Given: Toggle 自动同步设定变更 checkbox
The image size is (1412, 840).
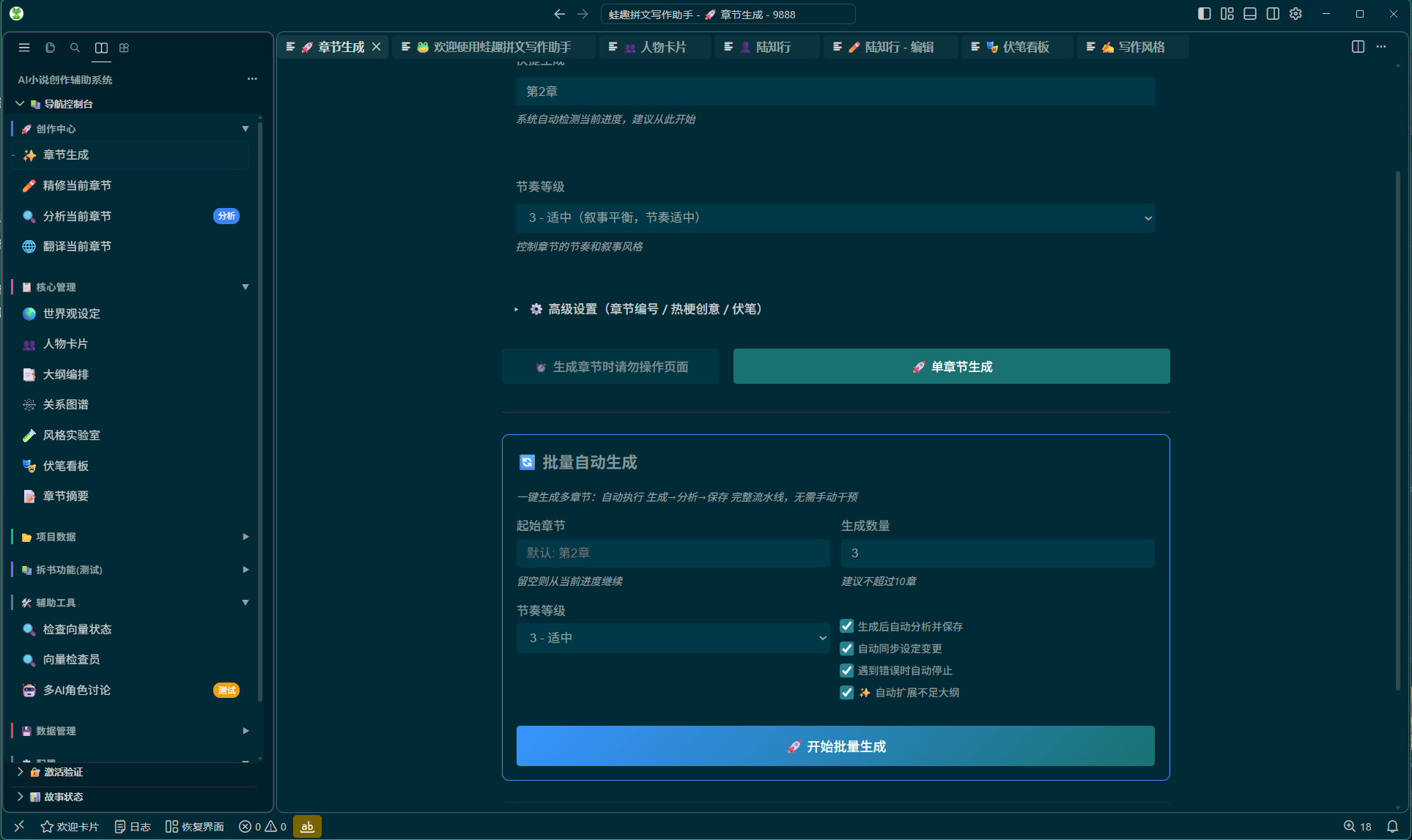Looking at the screenshot, I should (846, 648).
